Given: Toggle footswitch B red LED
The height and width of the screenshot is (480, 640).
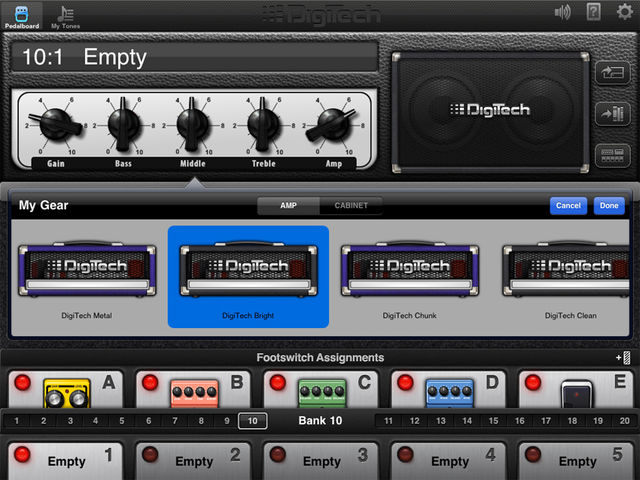Looking at the screenshot, I should click(150, 382).
